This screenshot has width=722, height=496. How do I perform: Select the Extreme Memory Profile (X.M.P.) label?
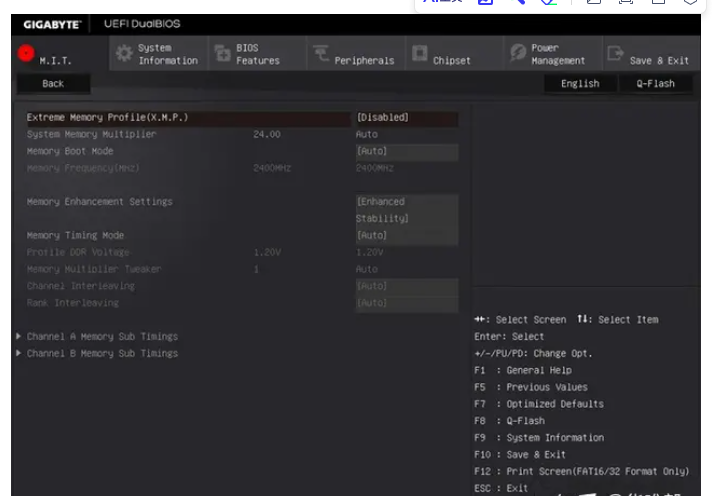point(107,118)
